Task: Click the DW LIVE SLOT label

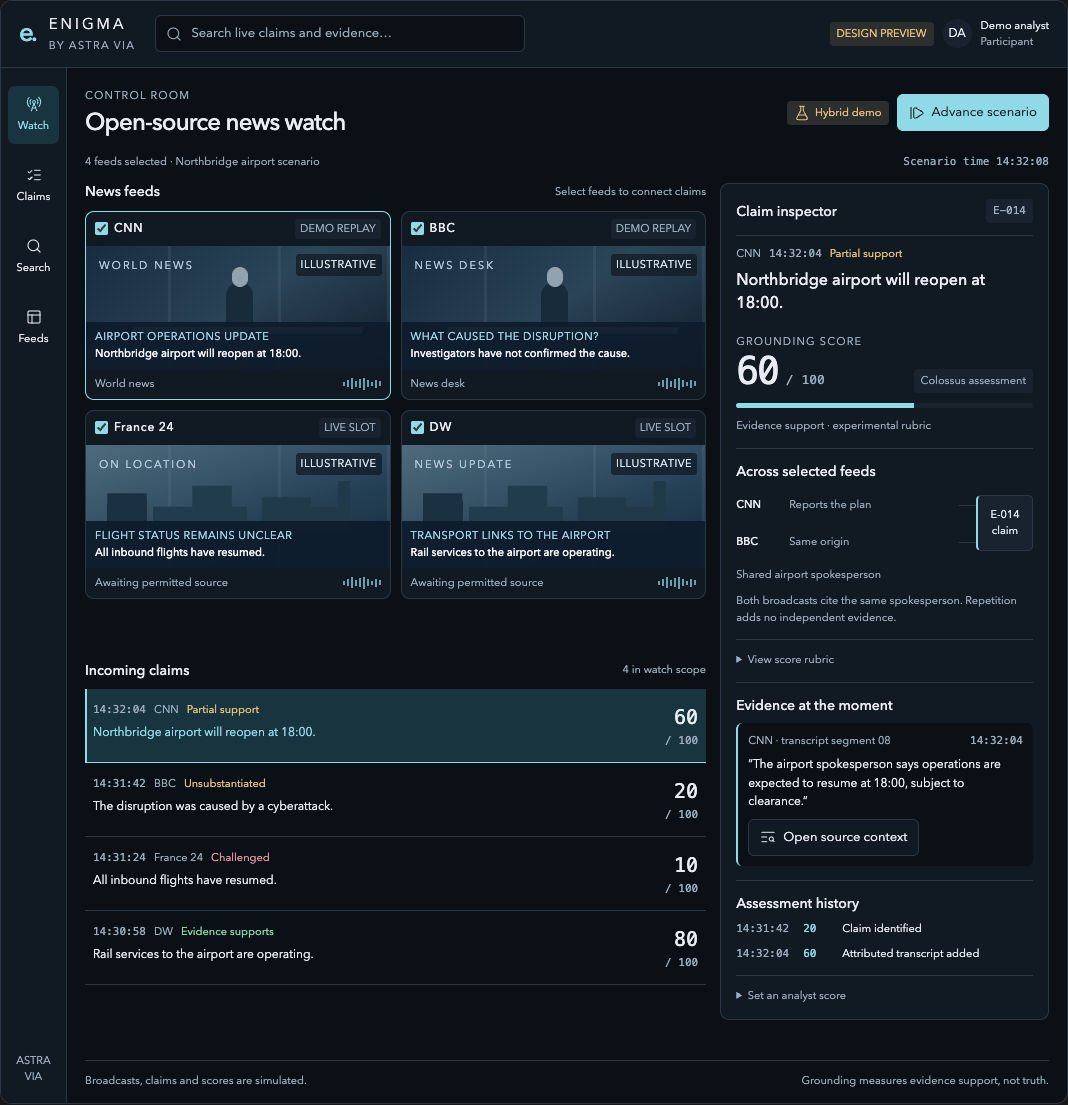Action: (665, 427)
